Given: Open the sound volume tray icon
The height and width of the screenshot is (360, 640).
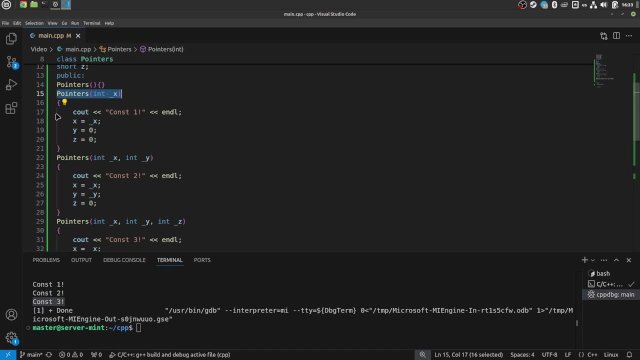Looking at the screenshot, I should click(x=604, y=5).
